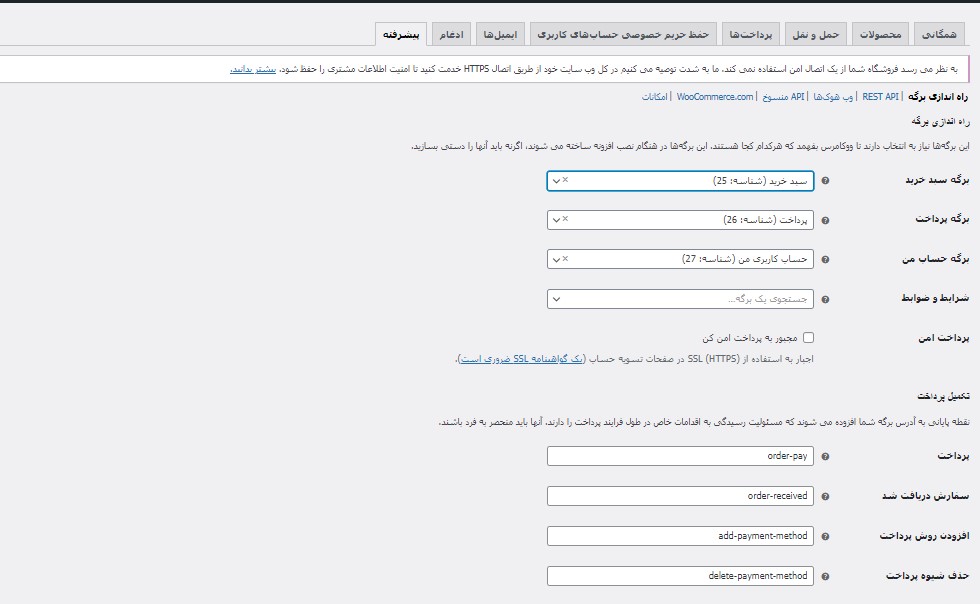
Task: Click help icon beside حساب کاربری من page field
Action: (x=825, y=259)
